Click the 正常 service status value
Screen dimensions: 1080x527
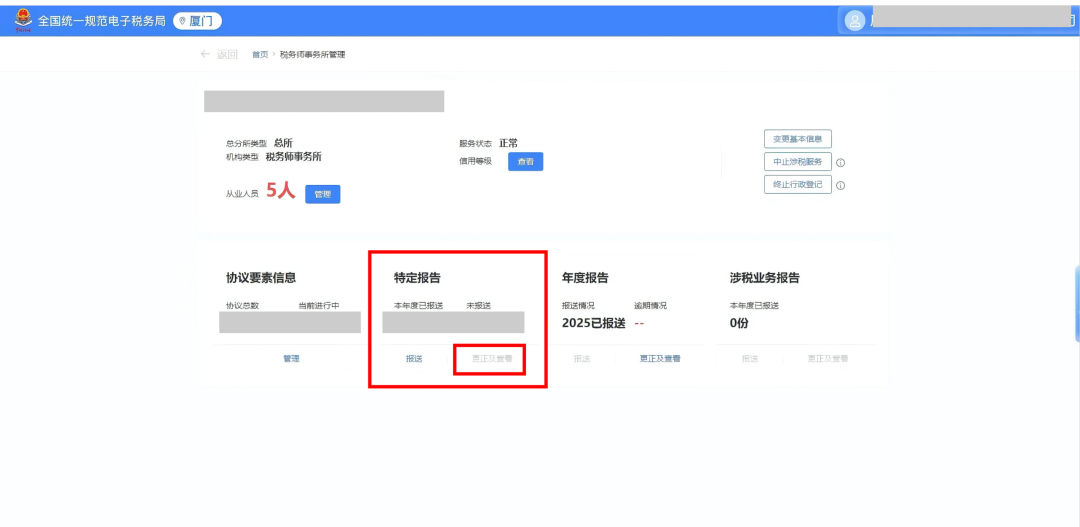(508, 143)
